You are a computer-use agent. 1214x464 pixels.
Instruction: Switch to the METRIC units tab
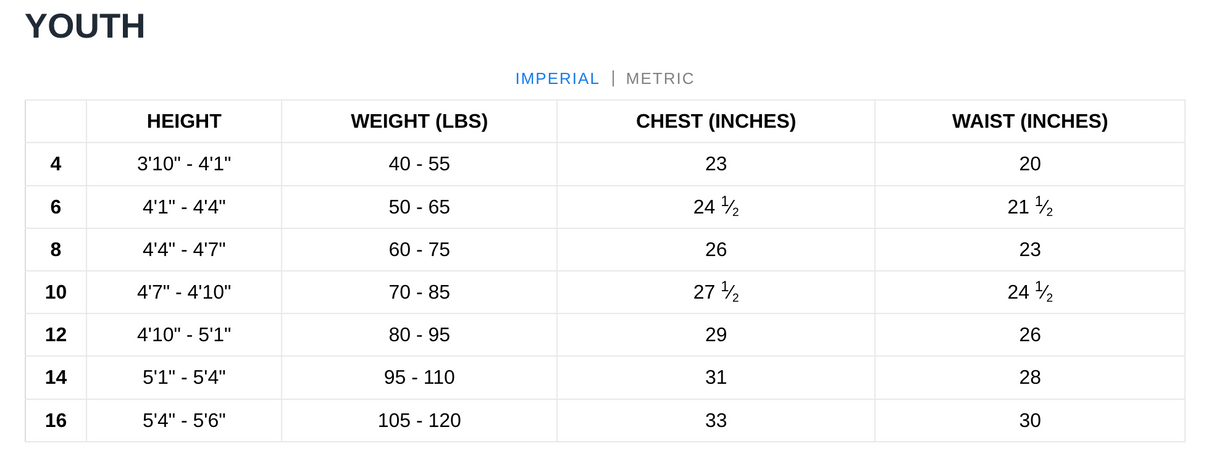(659, 79)
